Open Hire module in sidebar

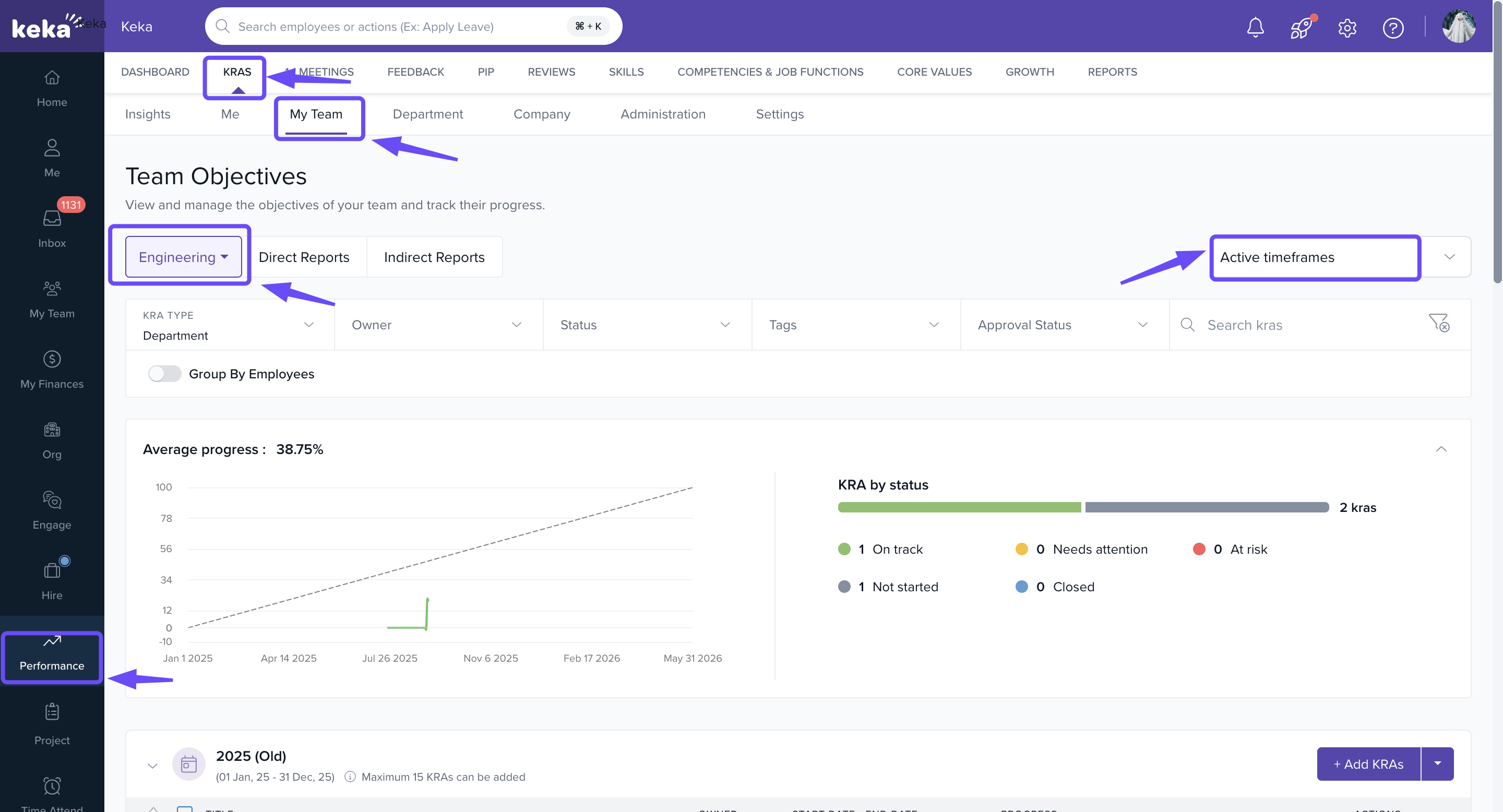click(52, 580)
